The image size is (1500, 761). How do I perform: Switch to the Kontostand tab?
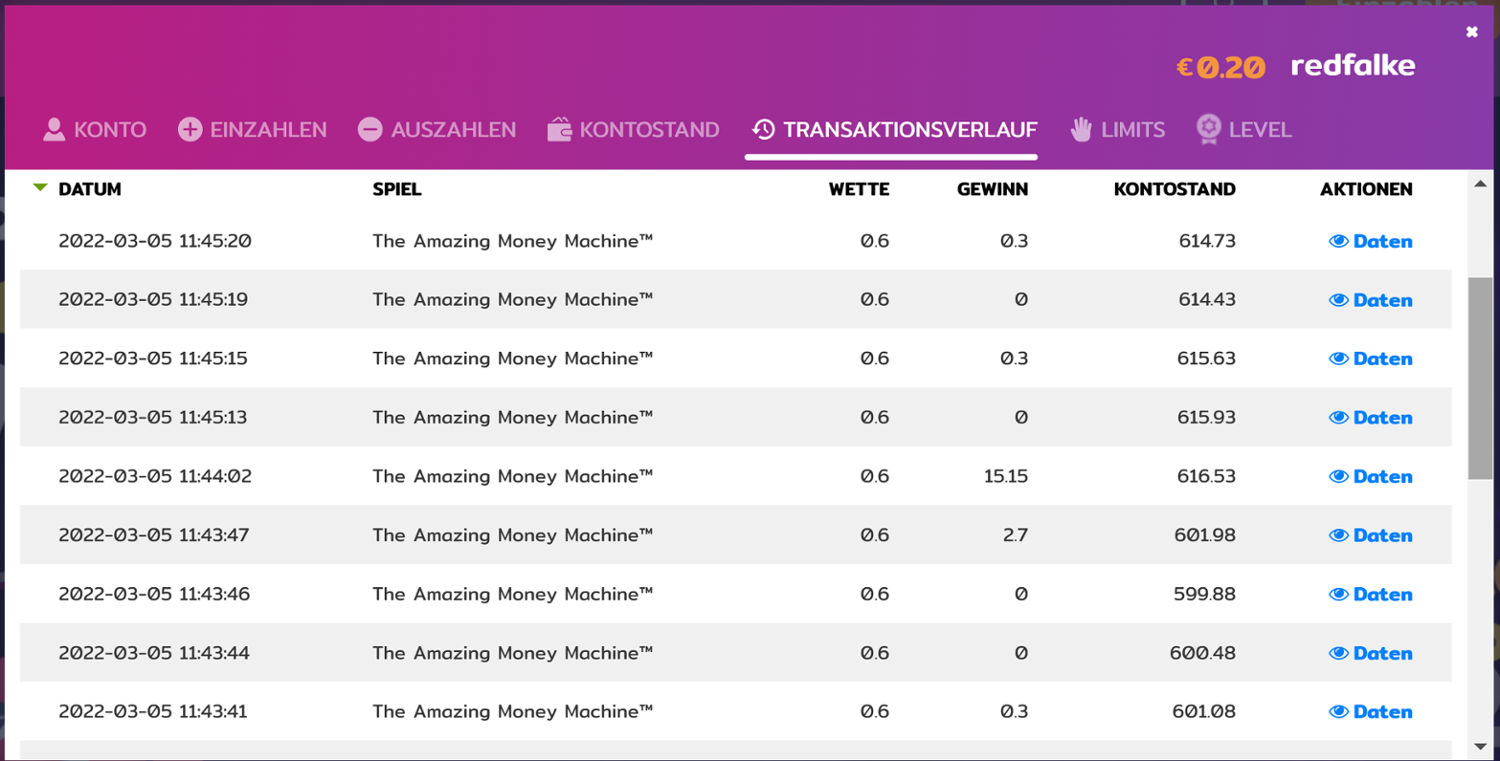point(649,129)
